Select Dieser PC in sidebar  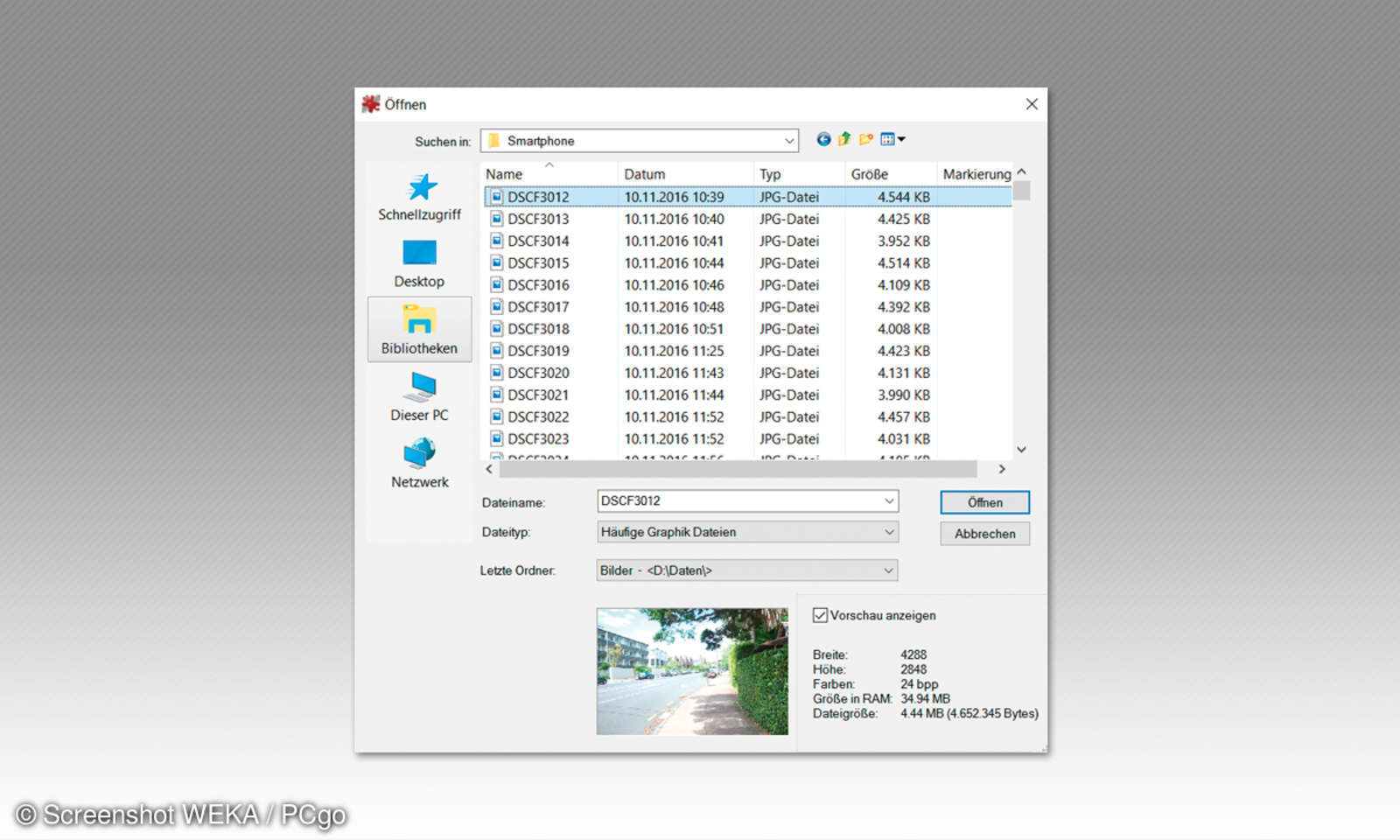[x=419, y=397]
